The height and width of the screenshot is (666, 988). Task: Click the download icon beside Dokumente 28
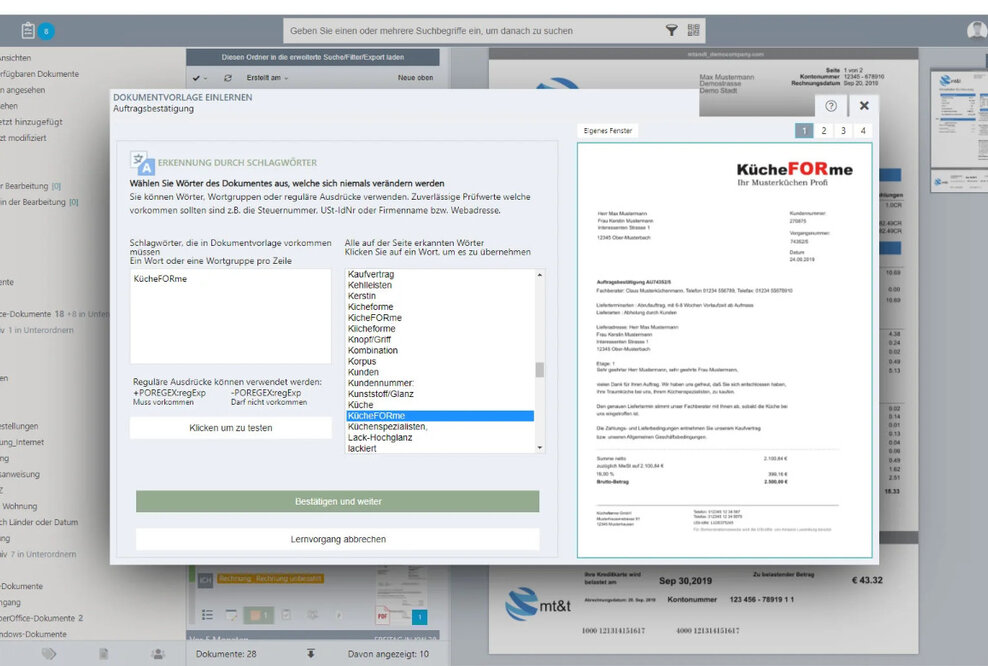(311, 651)
